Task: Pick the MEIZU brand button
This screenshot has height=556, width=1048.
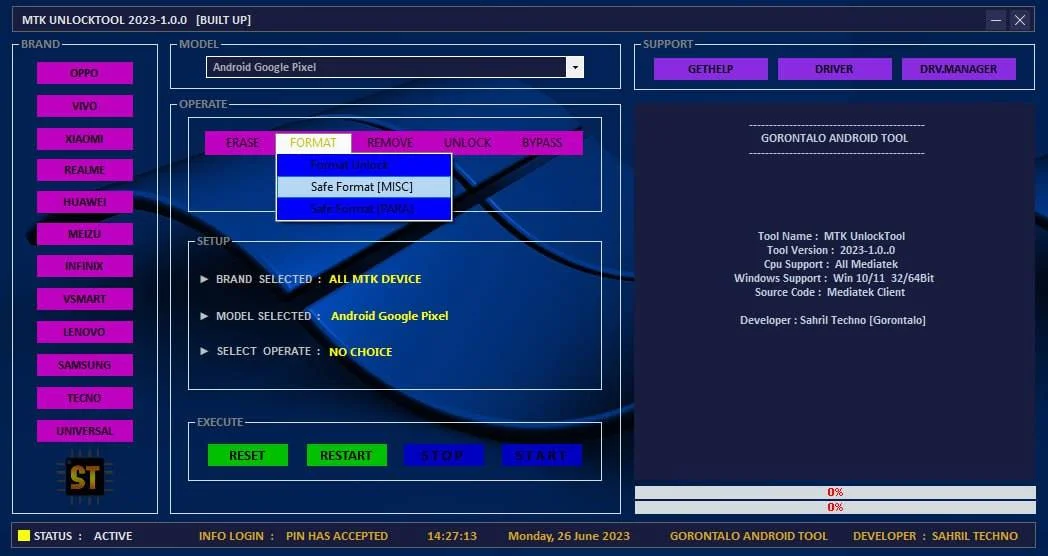Action: click(x=84, y=234)
